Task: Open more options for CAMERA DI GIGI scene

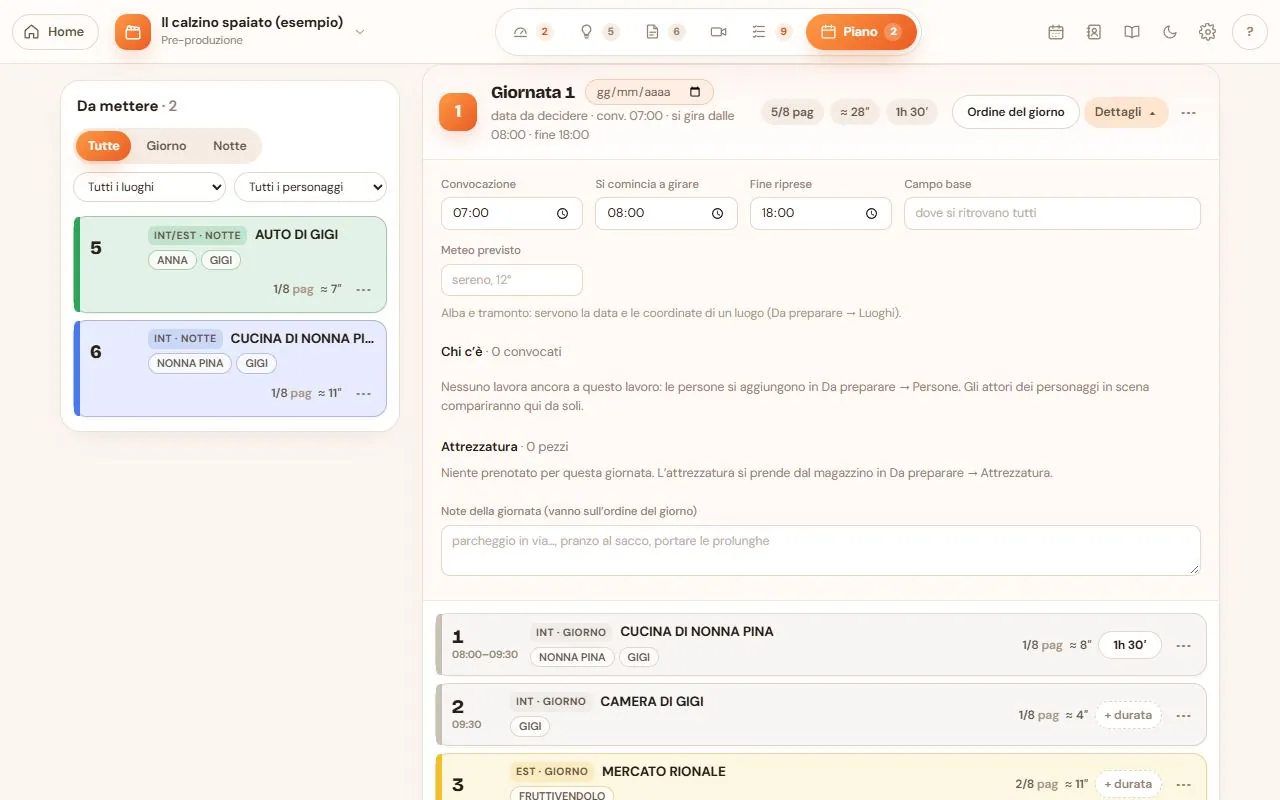Action: (1184, 715)
